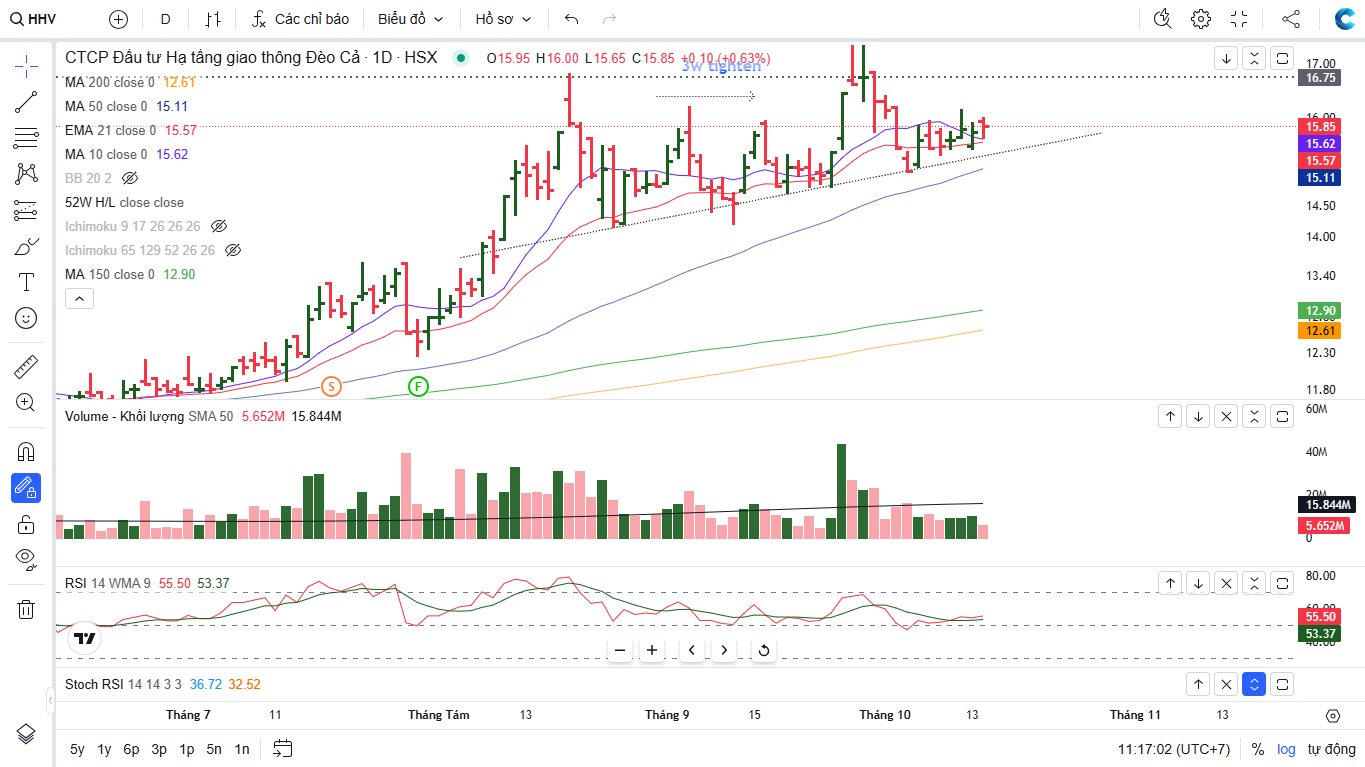
Task: Open chart settings gear icon
Action: [1201, 19]
